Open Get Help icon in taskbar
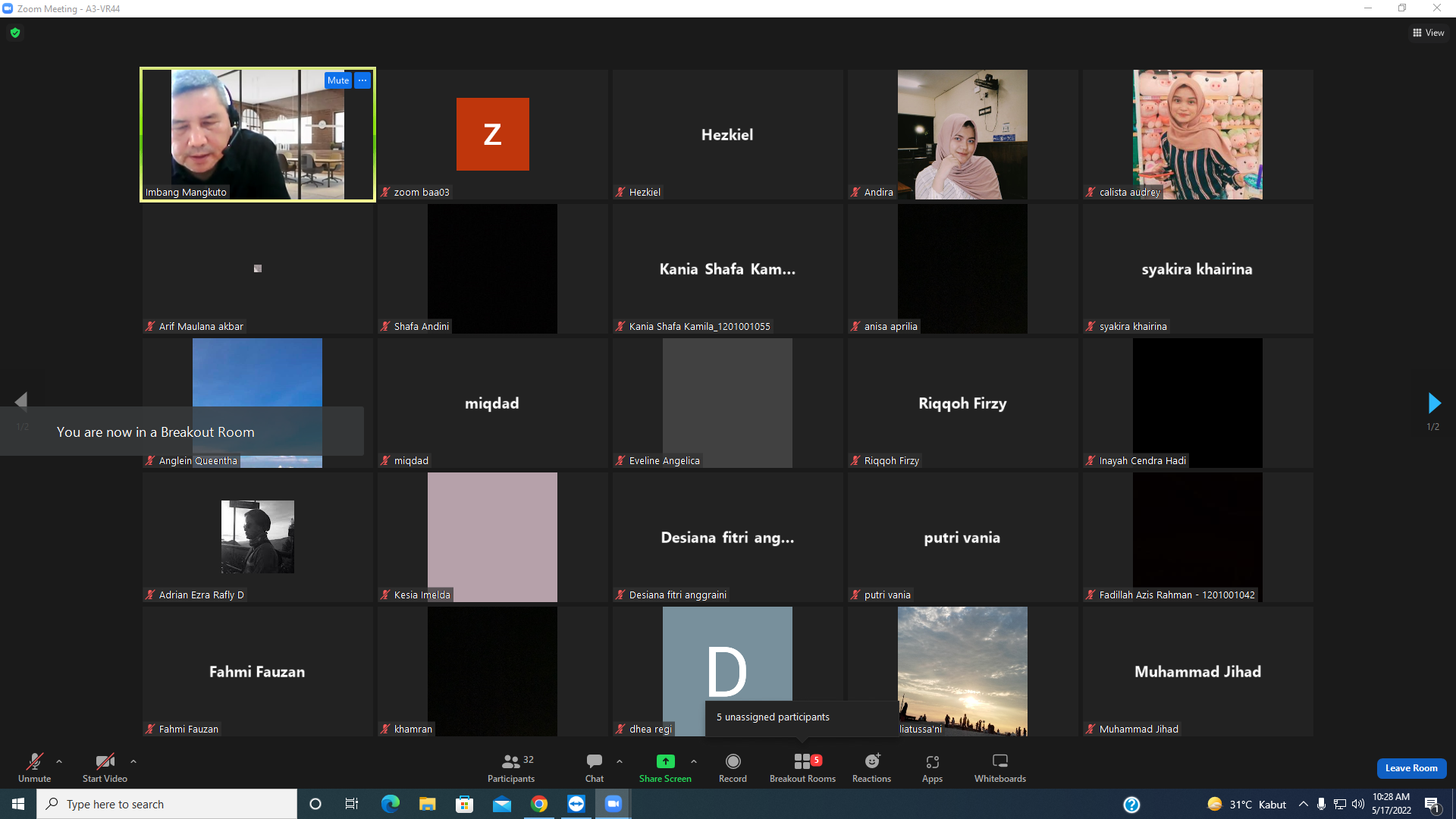1456x819 pixels. (1131, 805)
